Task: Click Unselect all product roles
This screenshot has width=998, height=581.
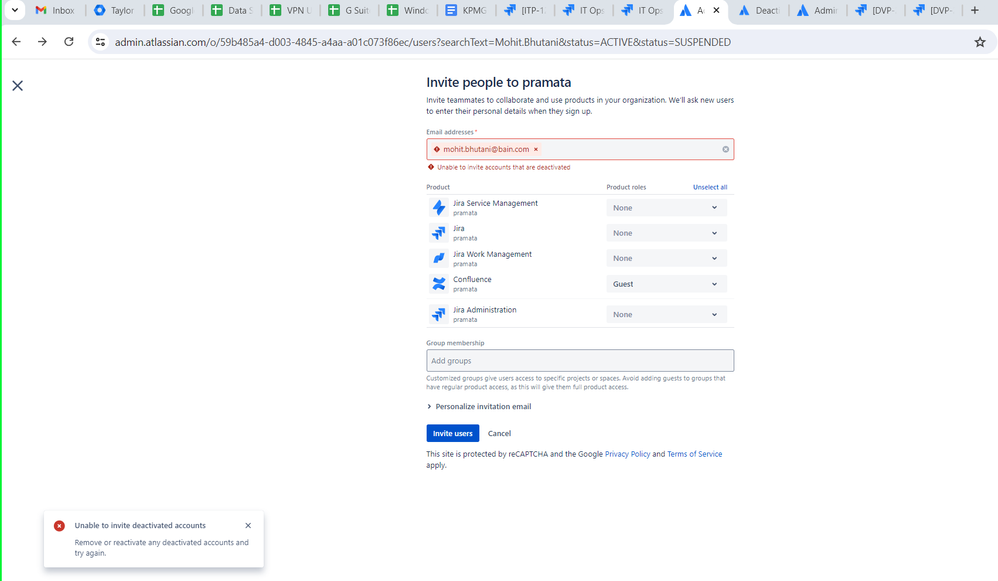Action: click(710, 187)
